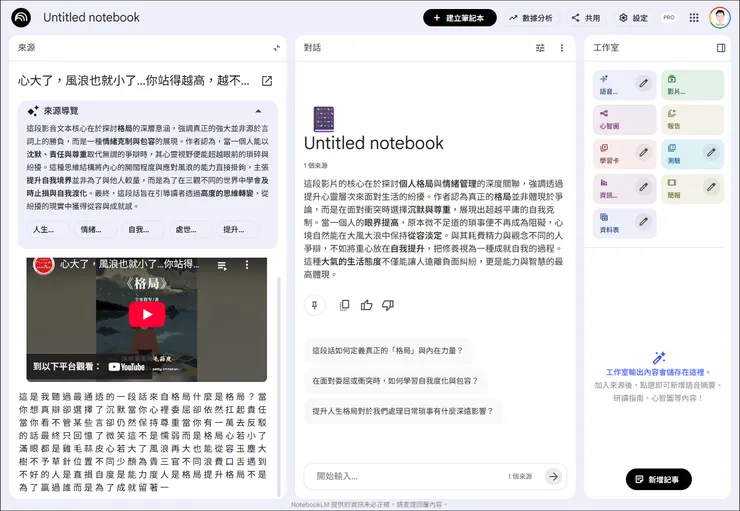The width and height of the screenshot is (740, 511).
Task: Click the 新增記事 add note button
Action: 658,479
